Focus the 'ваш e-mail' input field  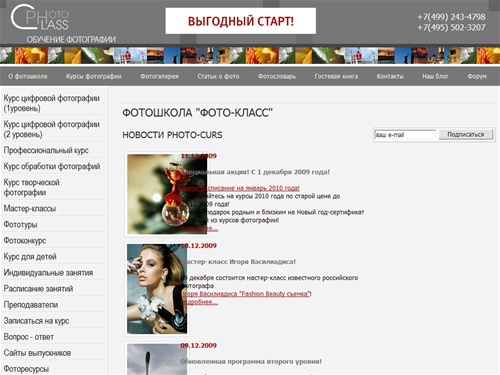(x=405, y=135)
